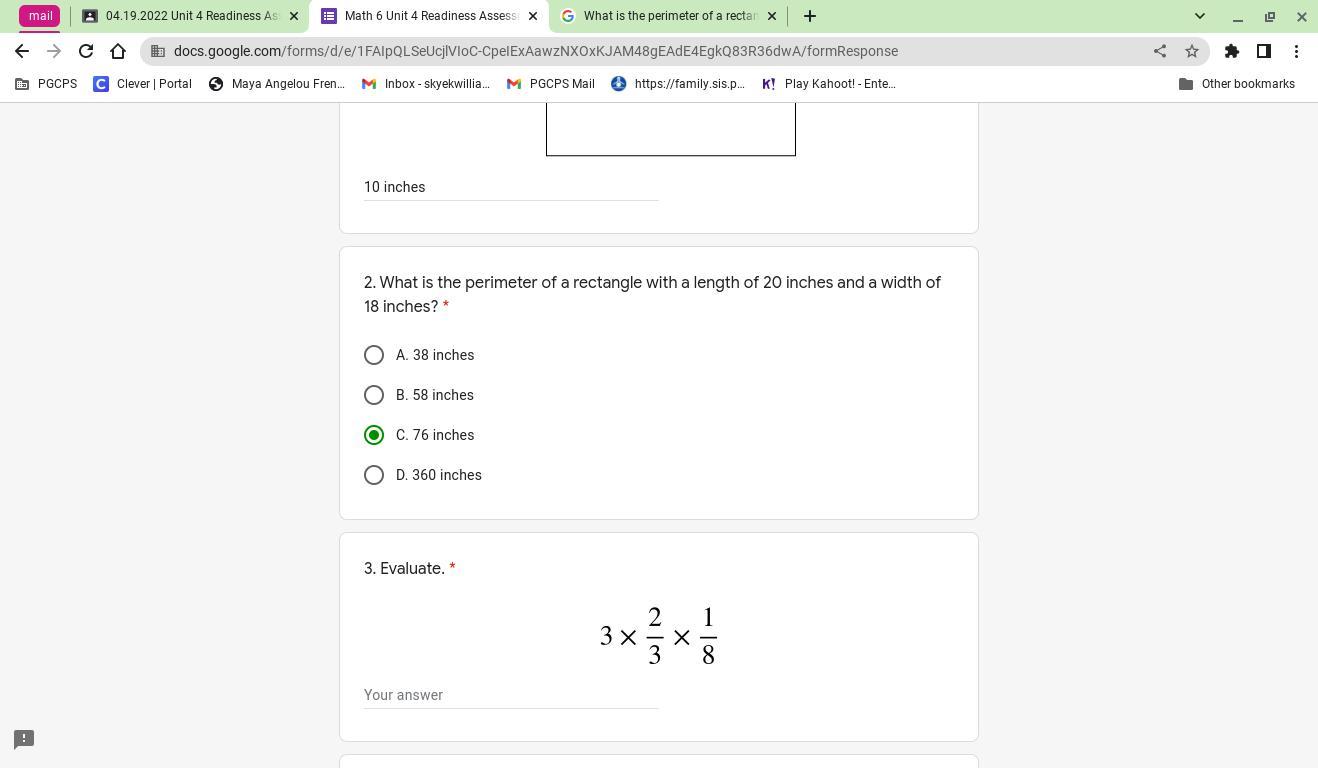Click the answer field for question 3
The height and width of the screenshot is (768, 1318).
511,695
